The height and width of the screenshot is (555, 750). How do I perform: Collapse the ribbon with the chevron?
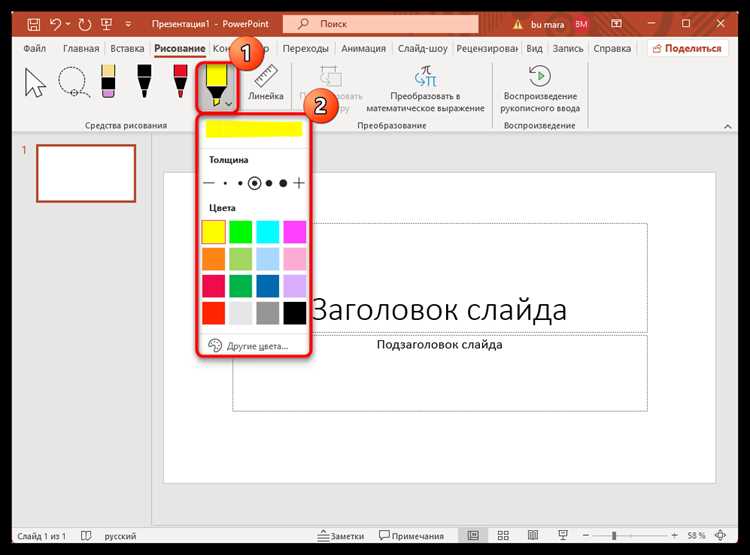pos(728,126)
